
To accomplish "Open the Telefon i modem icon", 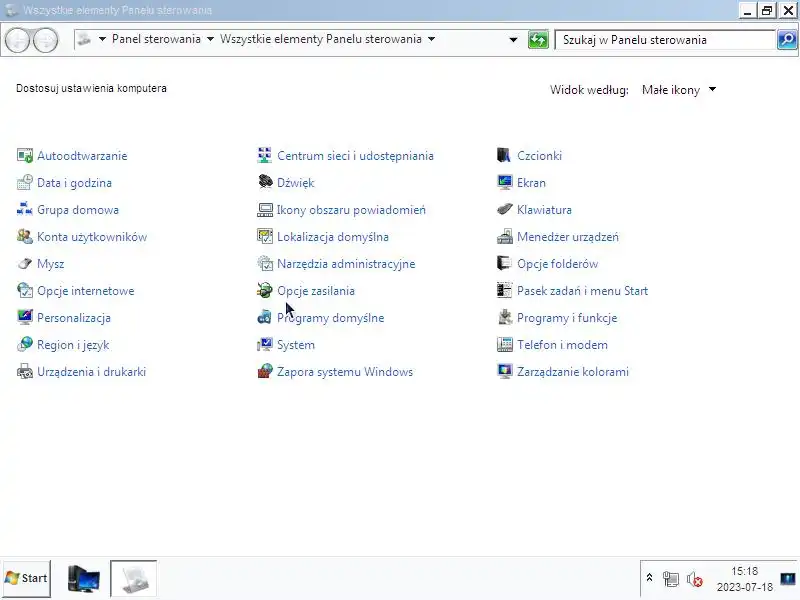I will click(x=505, y=345).
